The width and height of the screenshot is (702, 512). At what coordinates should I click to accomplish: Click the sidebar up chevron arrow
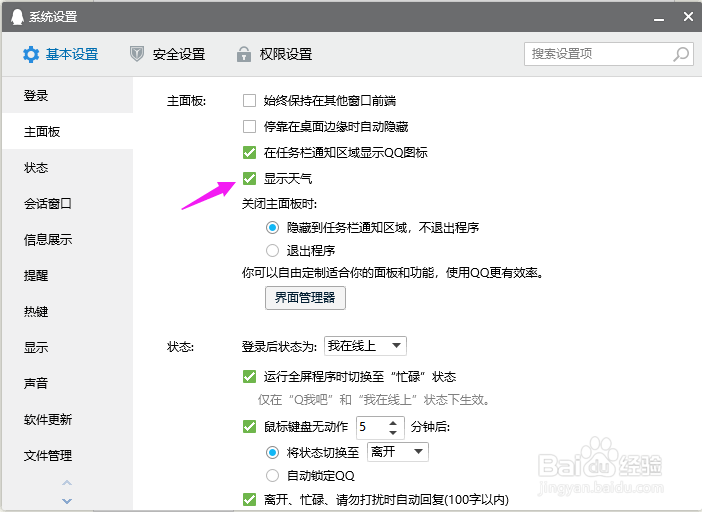pos(67,483)
